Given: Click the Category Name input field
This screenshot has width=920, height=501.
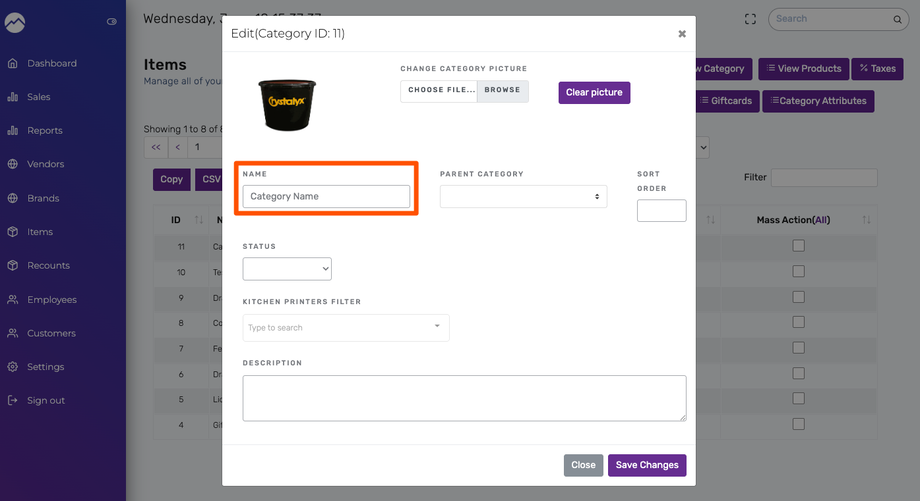Looking at the screenshot, I should tap(326, 197).
